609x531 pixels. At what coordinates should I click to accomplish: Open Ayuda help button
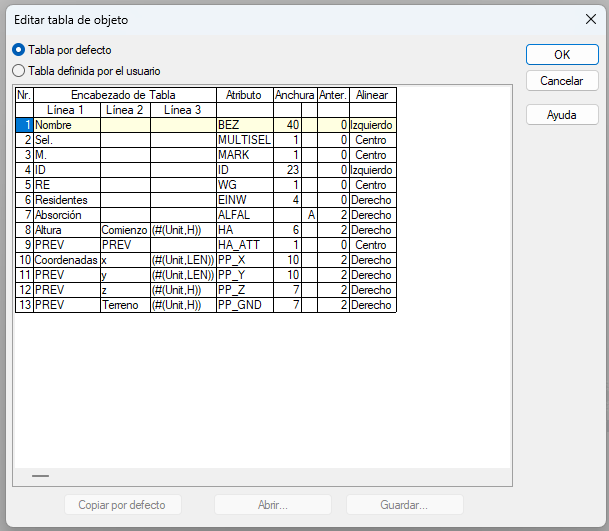561,115
